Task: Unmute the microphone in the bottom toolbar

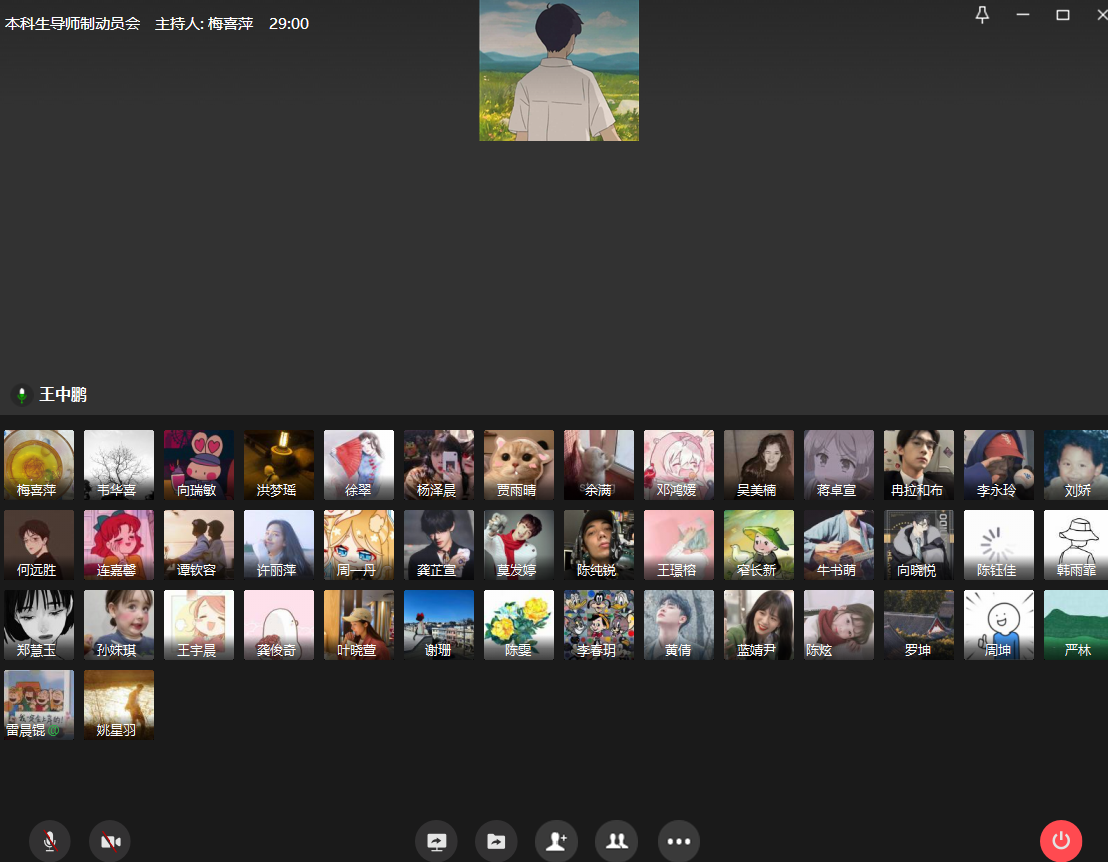Action: tap(49, 841)
